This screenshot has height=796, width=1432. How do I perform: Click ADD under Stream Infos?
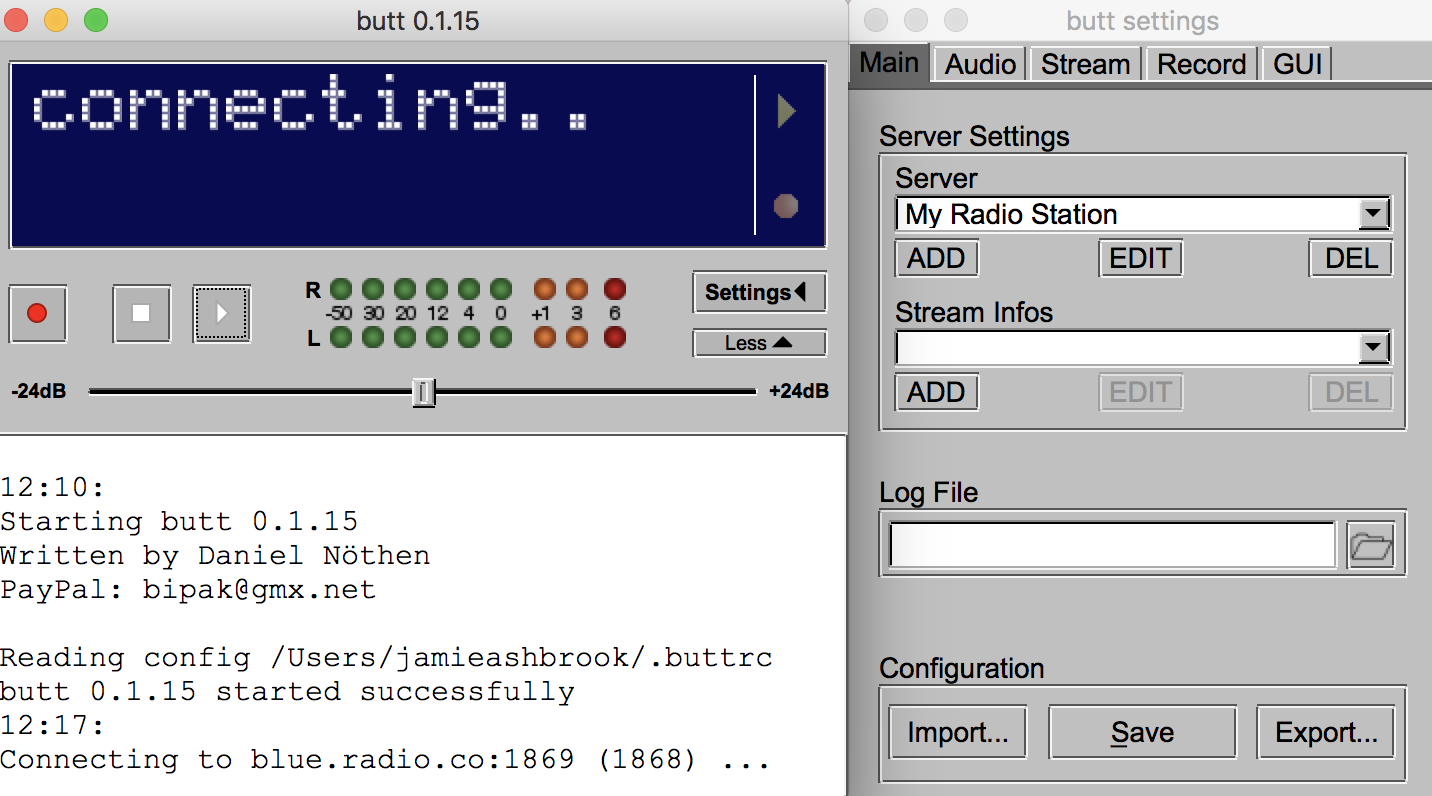click(936, 392)
